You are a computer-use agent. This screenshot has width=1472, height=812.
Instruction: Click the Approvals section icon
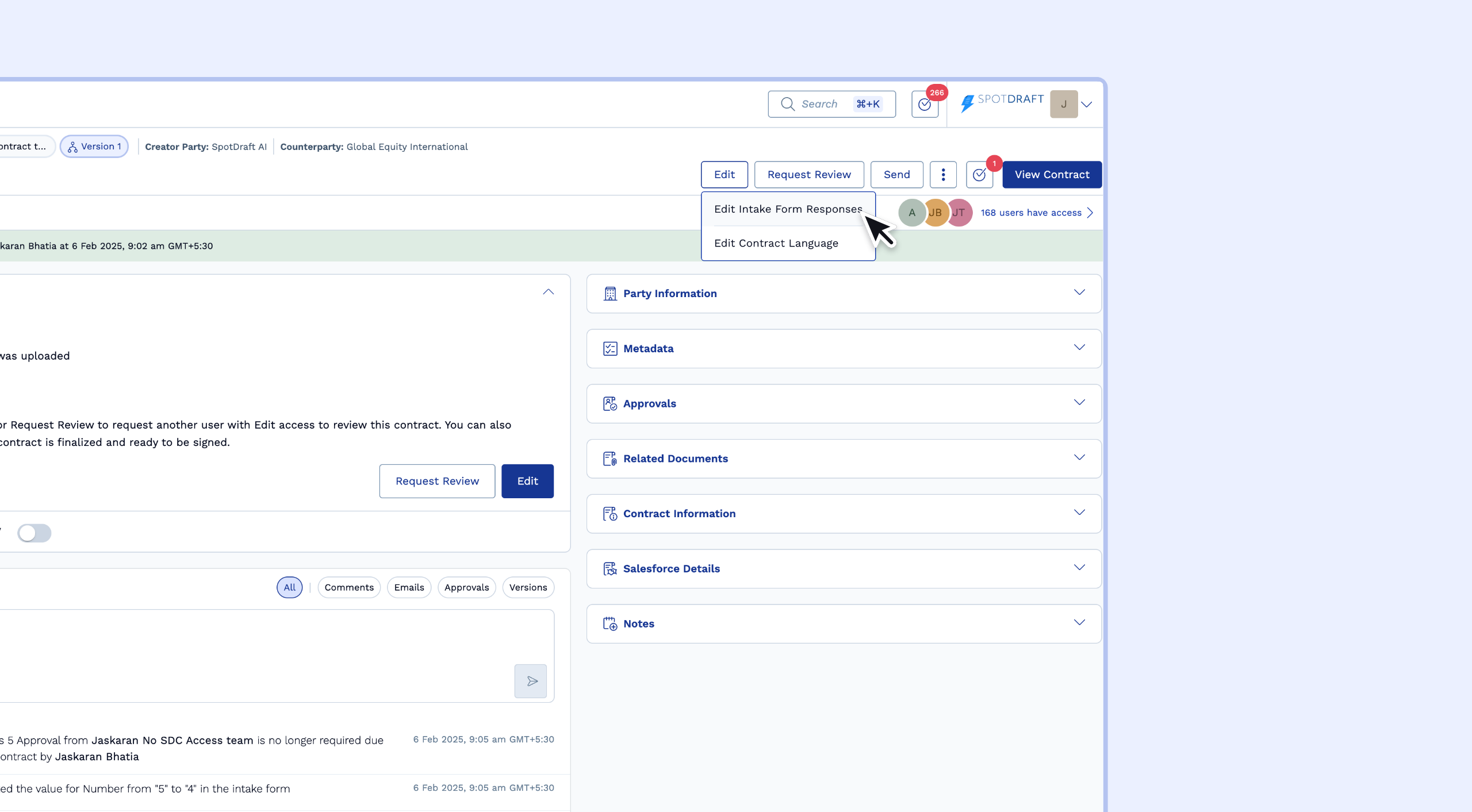coord(610,404)
